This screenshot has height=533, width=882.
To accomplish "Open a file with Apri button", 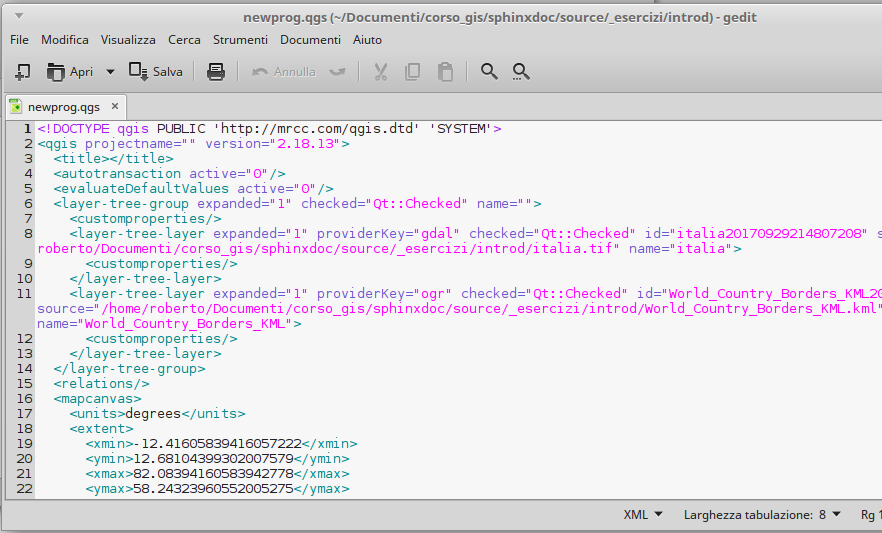I will click(x=70, y=72).
